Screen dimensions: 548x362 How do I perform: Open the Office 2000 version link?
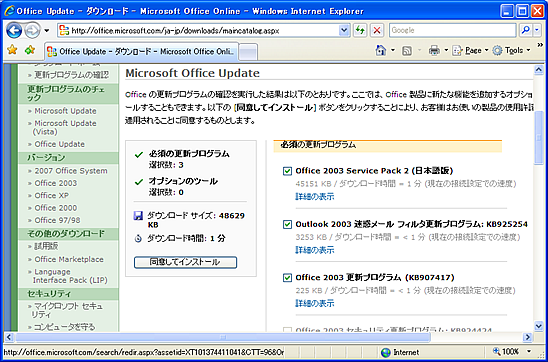pos(56,208)
